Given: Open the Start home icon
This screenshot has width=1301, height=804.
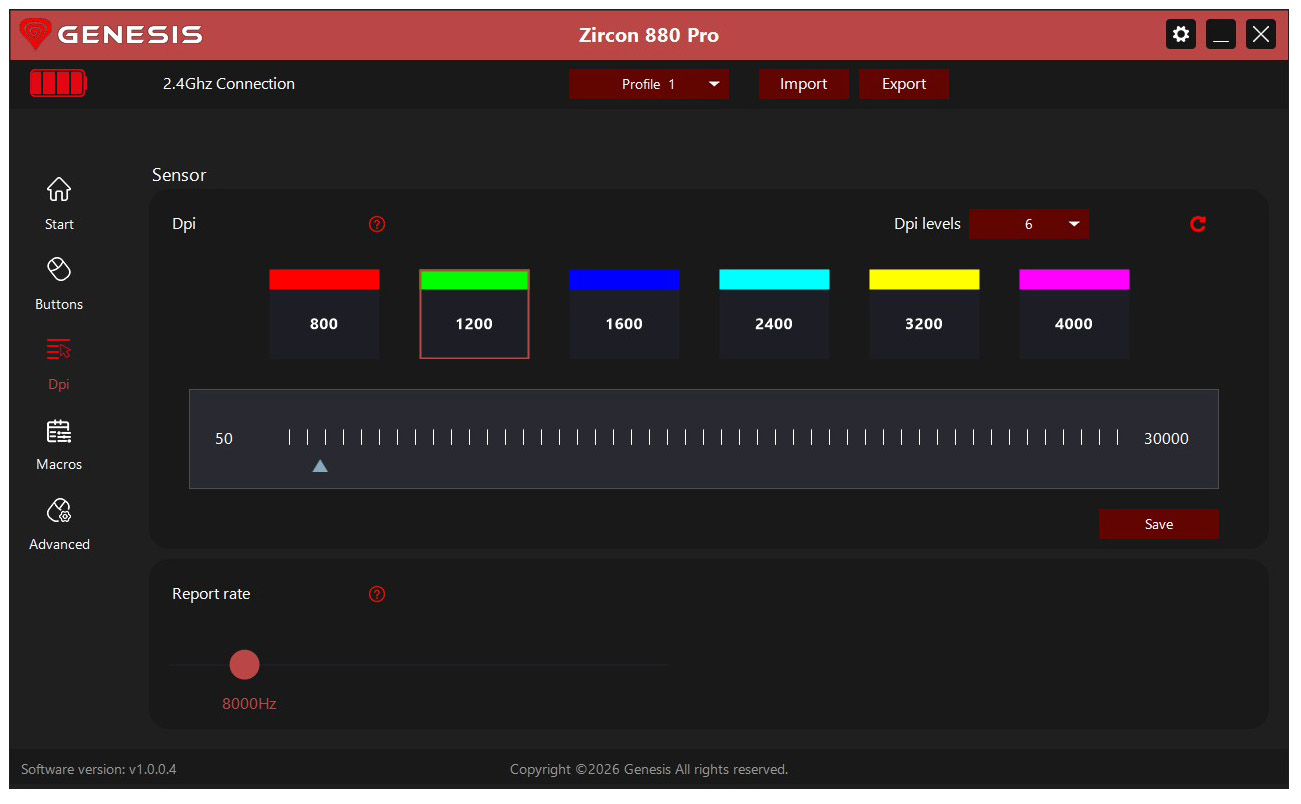Looking at the screenshot, I should (59, 188).
